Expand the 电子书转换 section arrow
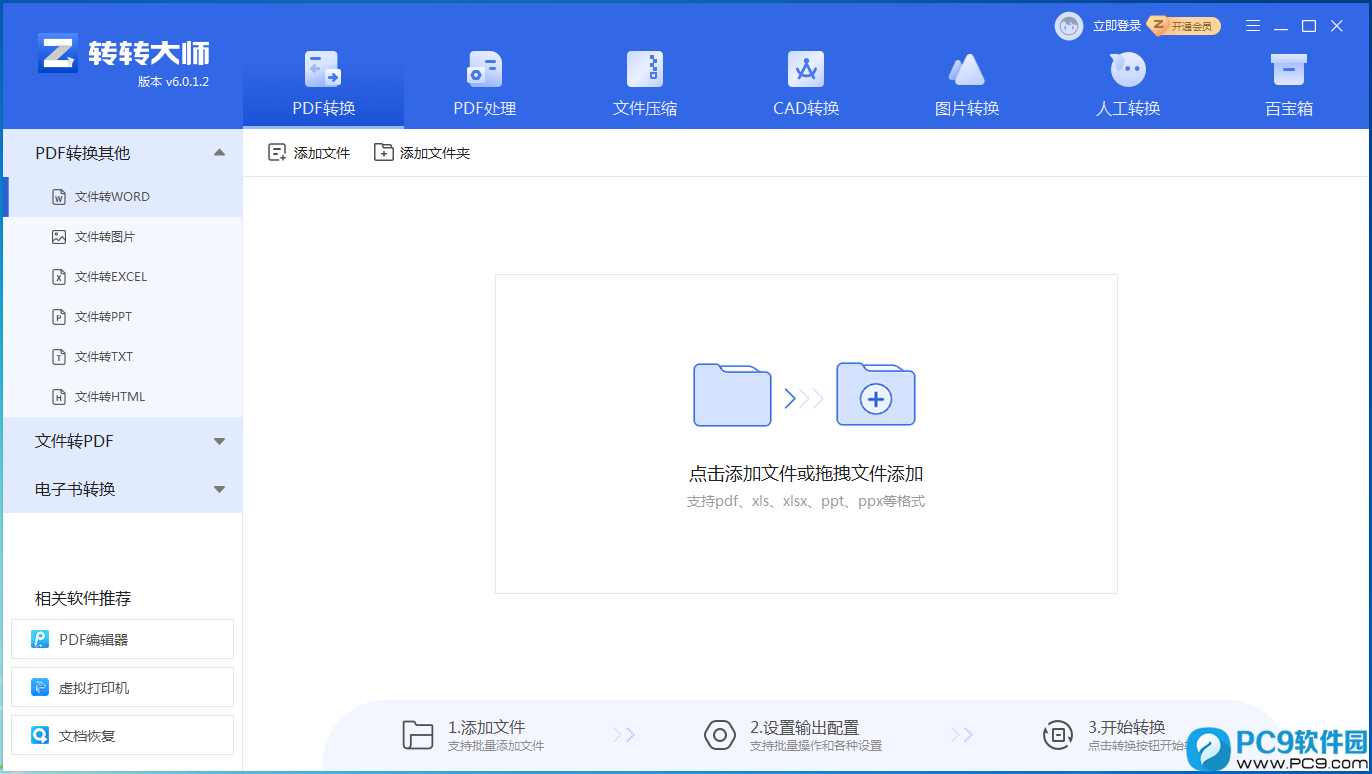This screenshot has width=1372, height=774. [220, 489]
